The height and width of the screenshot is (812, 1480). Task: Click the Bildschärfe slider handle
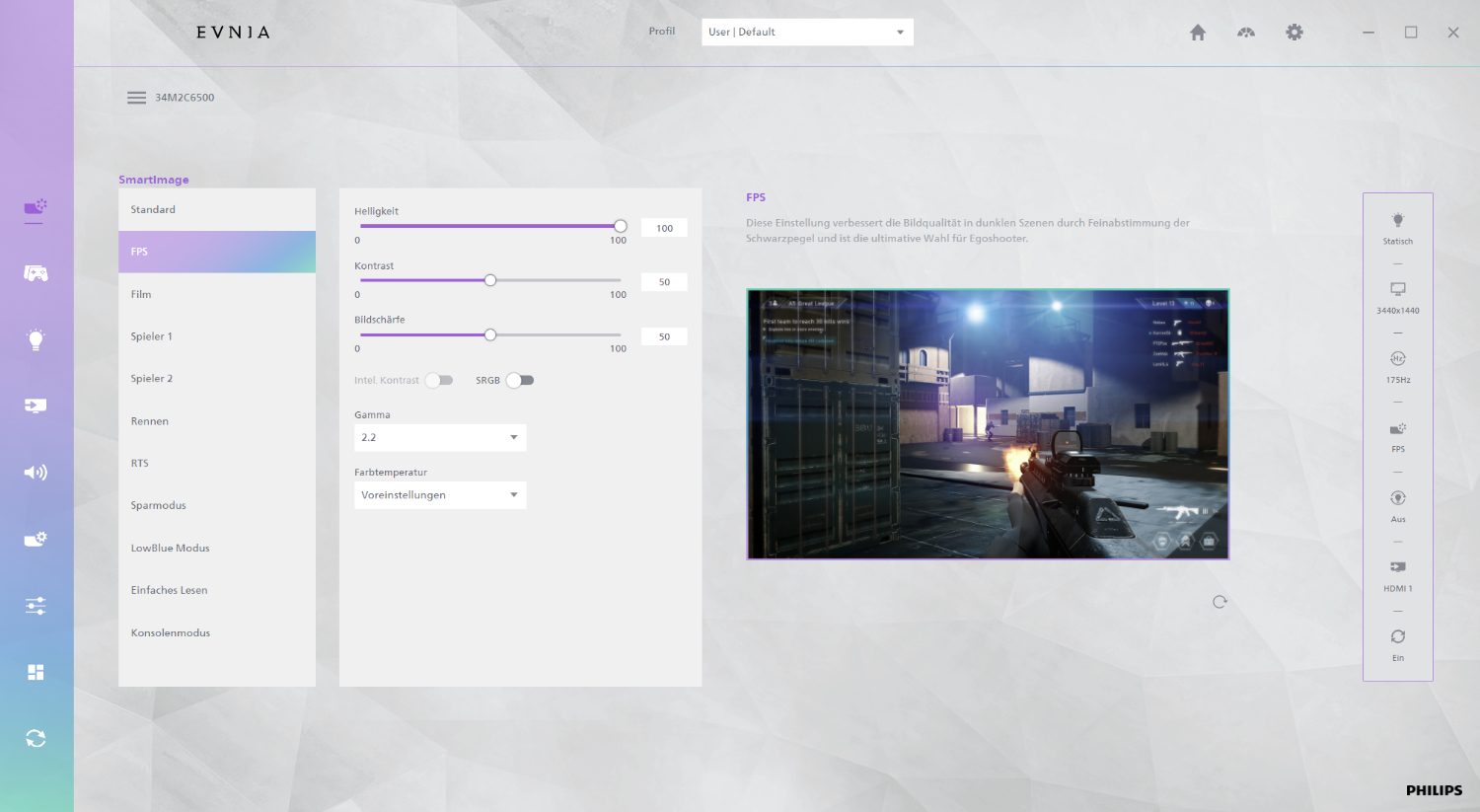pyautogui.click(x=490, y=334)
